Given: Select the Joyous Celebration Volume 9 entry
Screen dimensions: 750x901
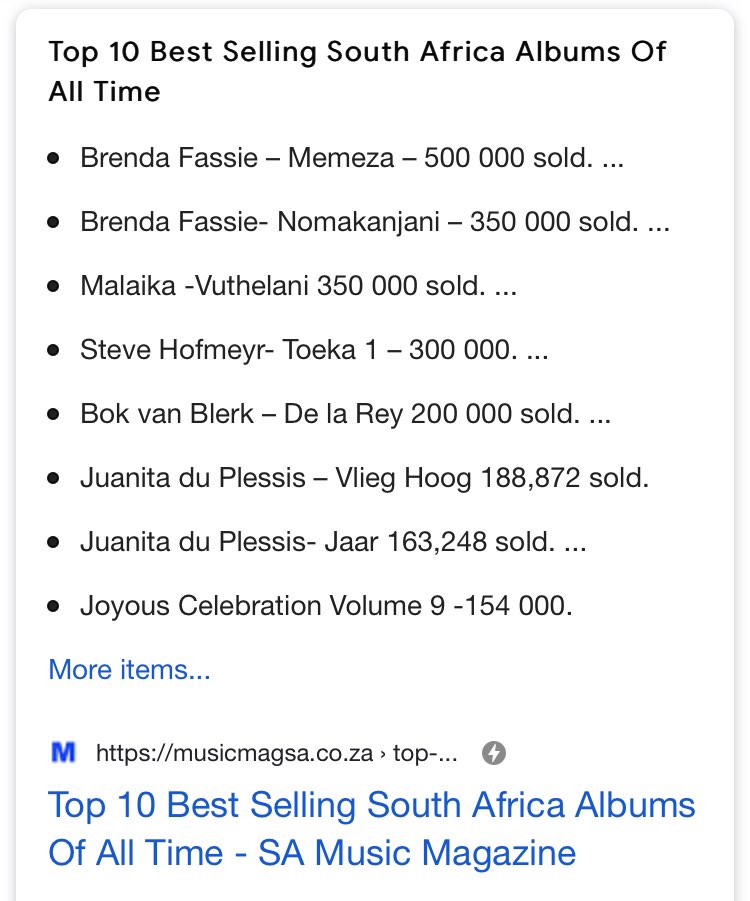Looking at the screenshot, I should click(326, 606).
